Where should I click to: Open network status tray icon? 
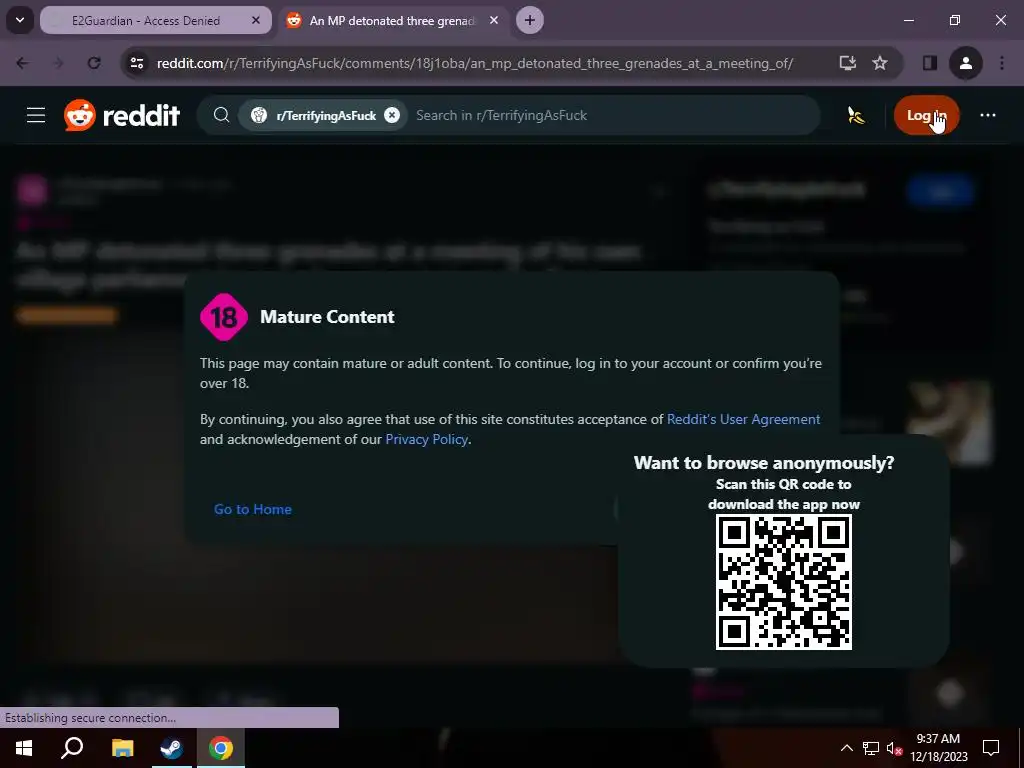[x=871, y=748]
